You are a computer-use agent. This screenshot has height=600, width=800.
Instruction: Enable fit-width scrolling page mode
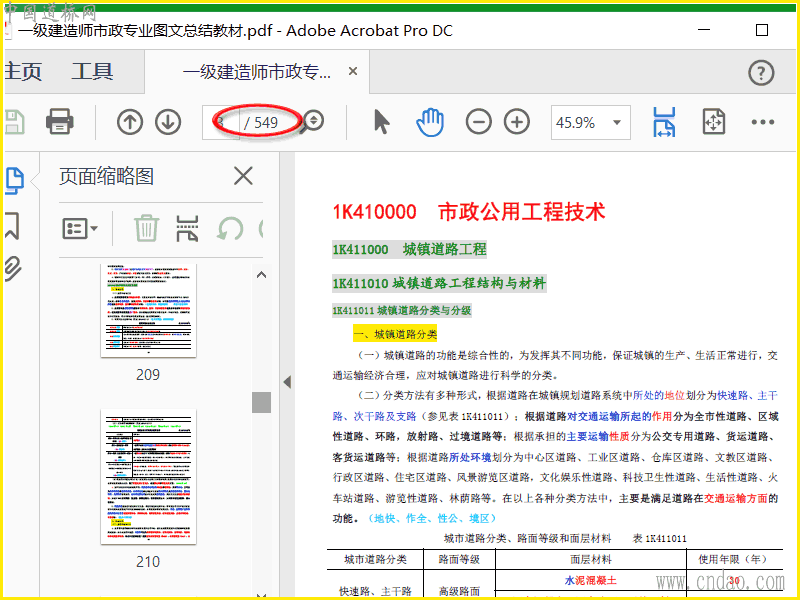[x=664, y=122]
